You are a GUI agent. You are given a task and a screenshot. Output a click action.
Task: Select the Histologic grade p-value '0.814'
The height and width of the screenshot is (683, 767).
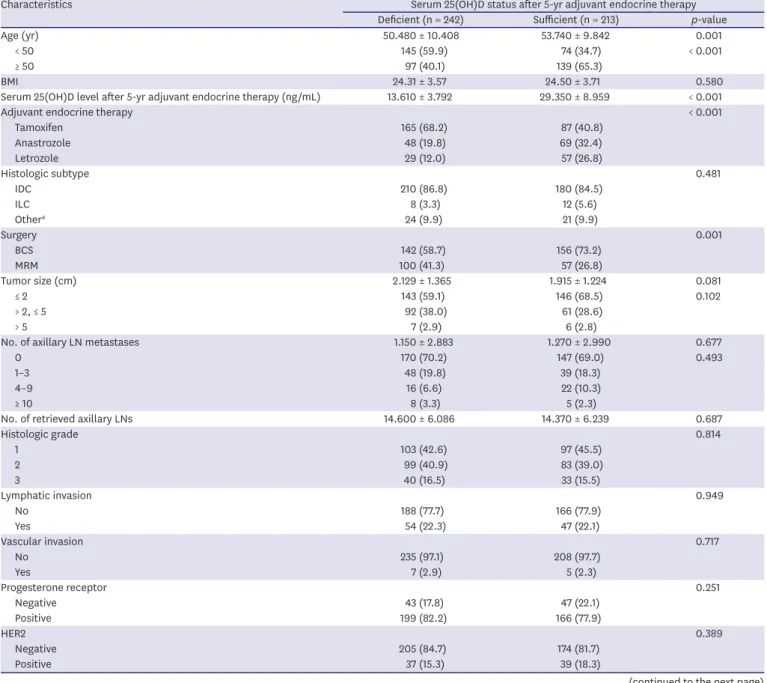tap(708, 434)
